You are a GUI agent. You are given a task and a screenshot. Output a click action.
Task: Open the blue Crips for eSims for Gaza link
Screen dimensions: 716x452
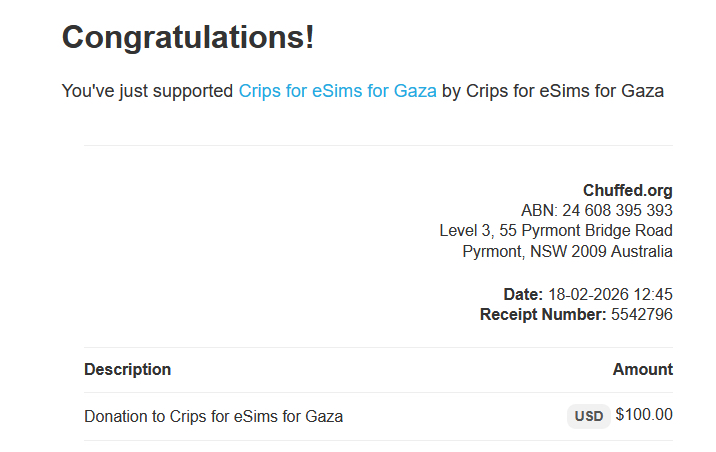coord(337,91)
